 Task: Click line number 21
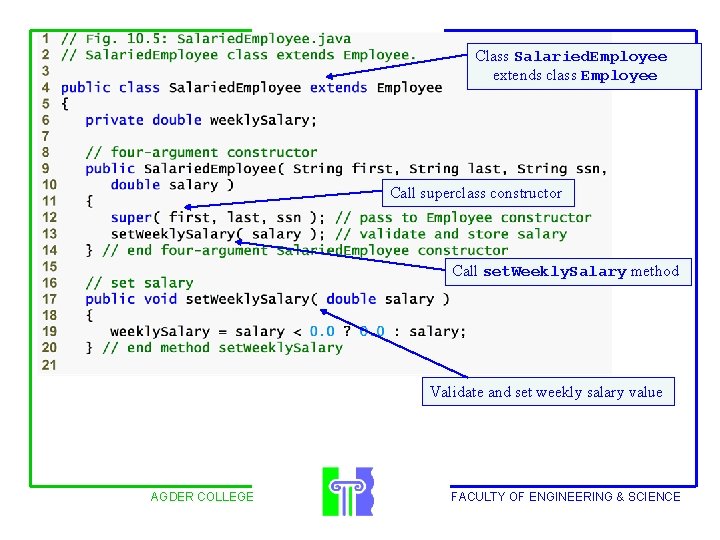coord(49,365)
